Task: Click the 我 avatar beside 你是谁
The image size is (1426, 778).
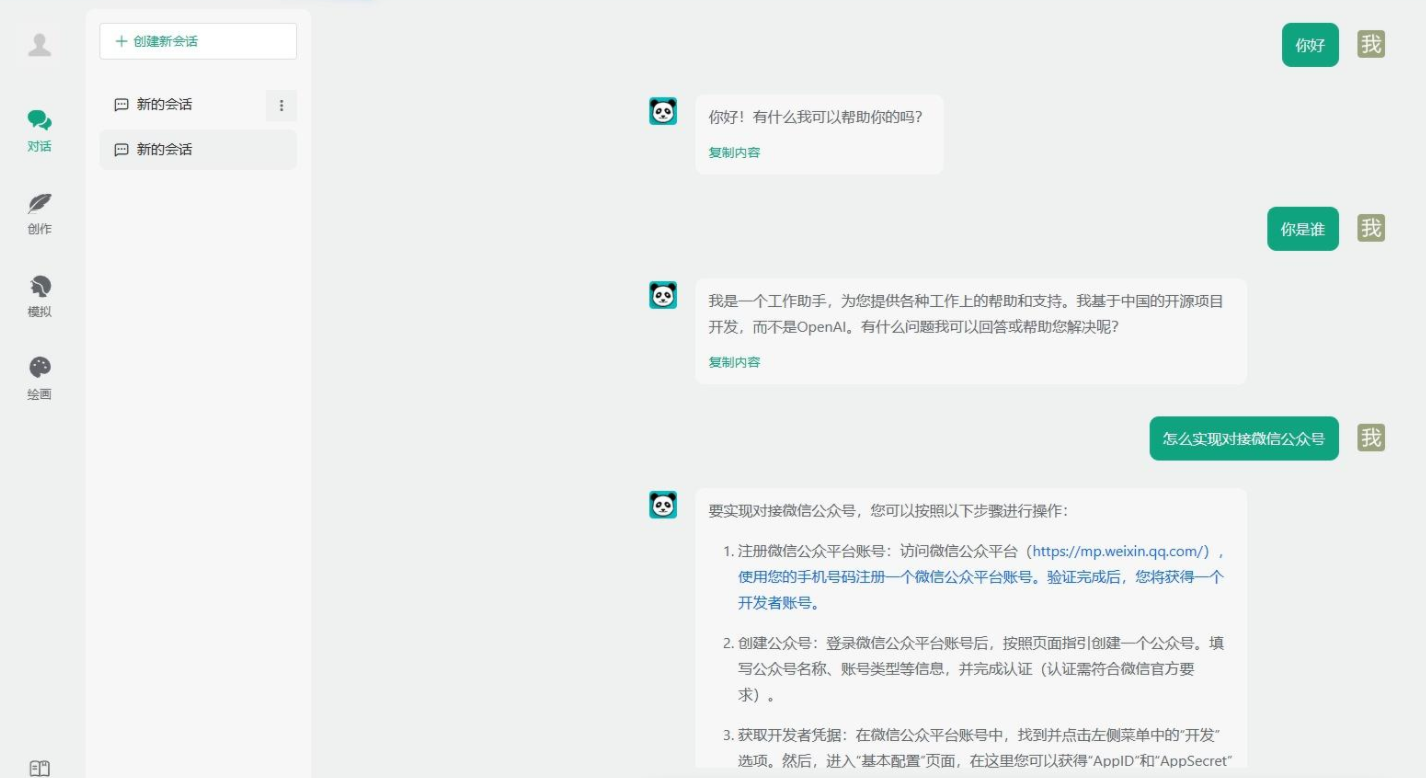Action: [x=1371, y=228]
